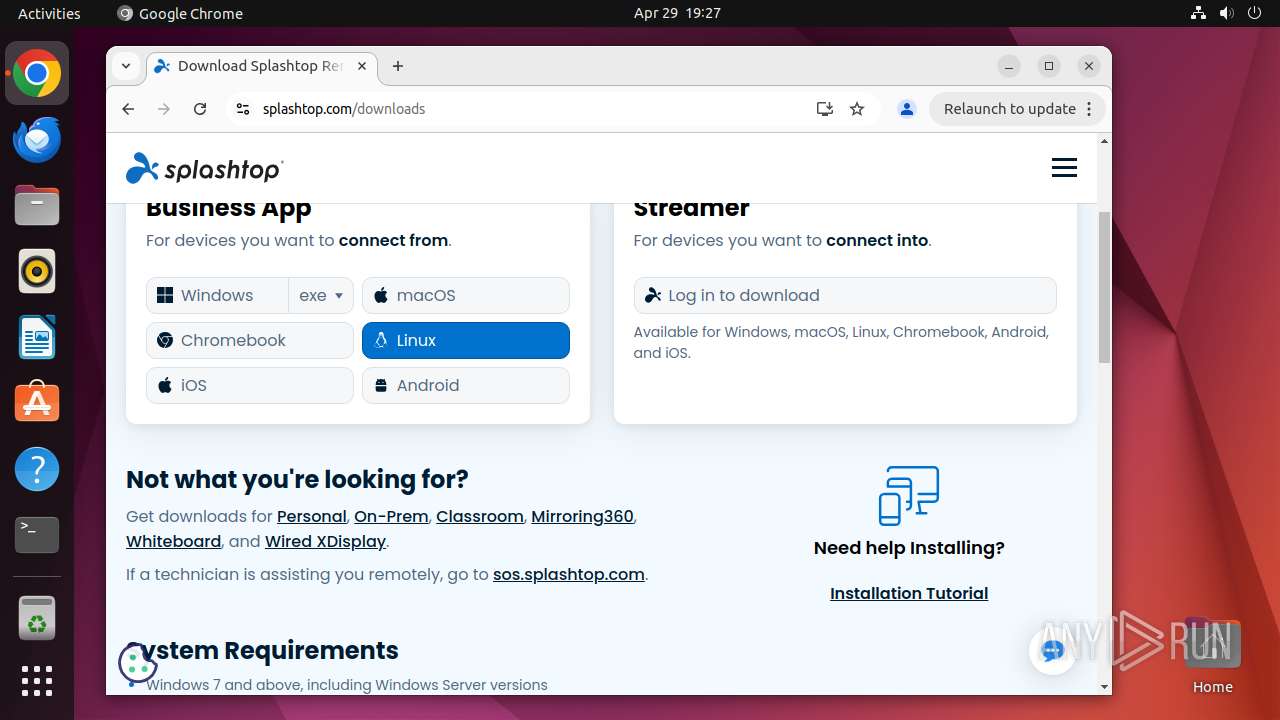1280x720 pixels.
Task: Open the On-Prem downloads link
Action: tap(391, 516)
